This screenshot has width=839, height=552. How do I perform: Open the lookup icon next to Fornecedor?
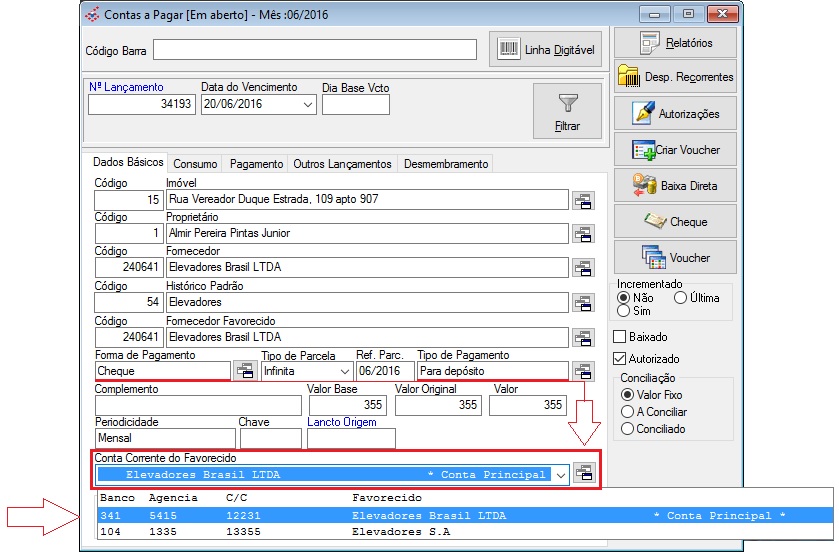pyautogui.click(x=583, y=268)
